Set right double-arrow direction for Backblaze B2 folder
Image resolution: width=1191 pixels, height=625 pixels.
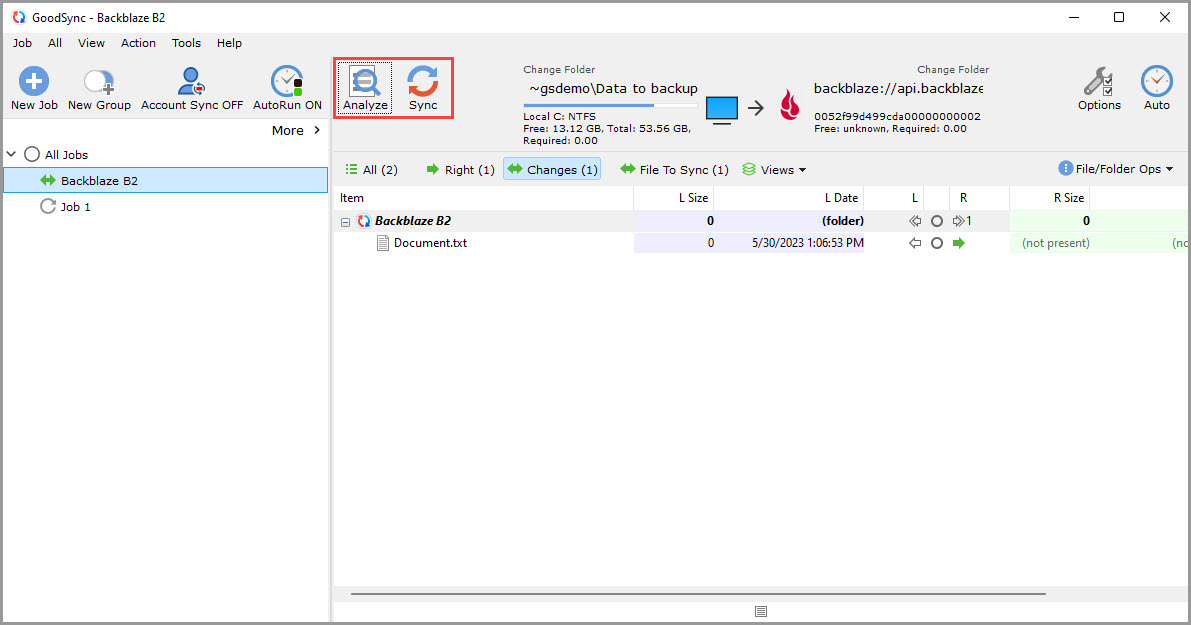point(959,221)
